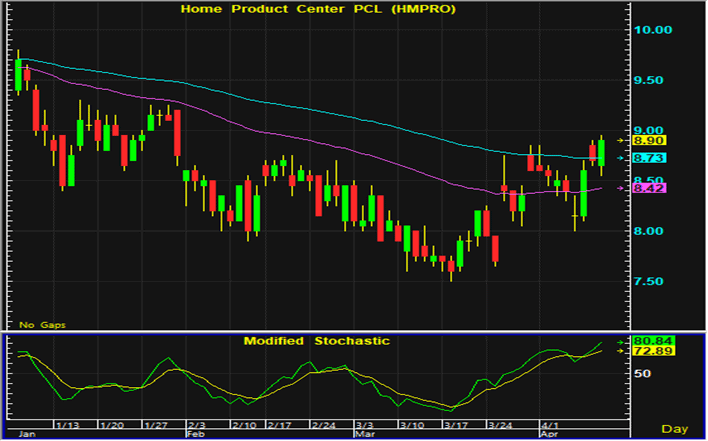Select the 2/24 date marker on time axis
This screenshot has height=441, width=708.
[323, 425]
